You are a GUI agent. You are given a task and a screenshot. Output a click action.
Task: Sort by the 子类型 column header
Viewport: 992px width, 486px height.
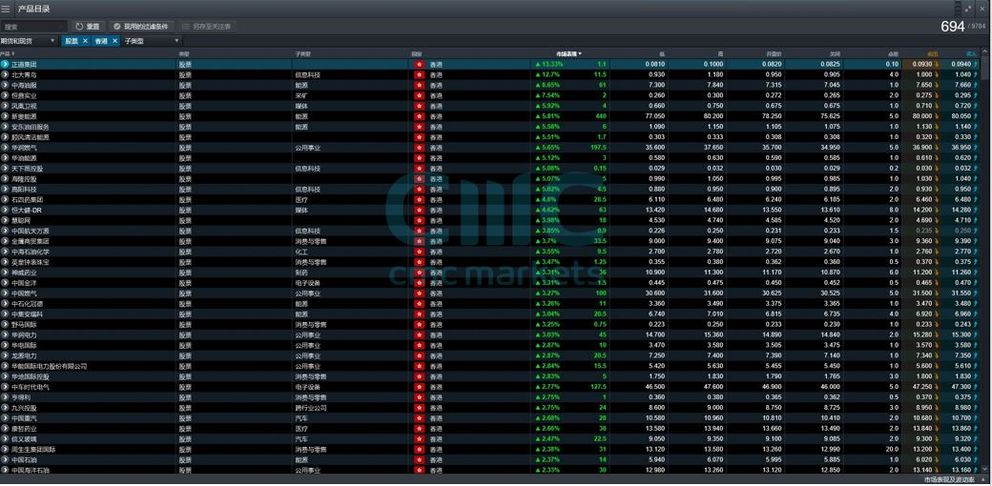(301, 54)
